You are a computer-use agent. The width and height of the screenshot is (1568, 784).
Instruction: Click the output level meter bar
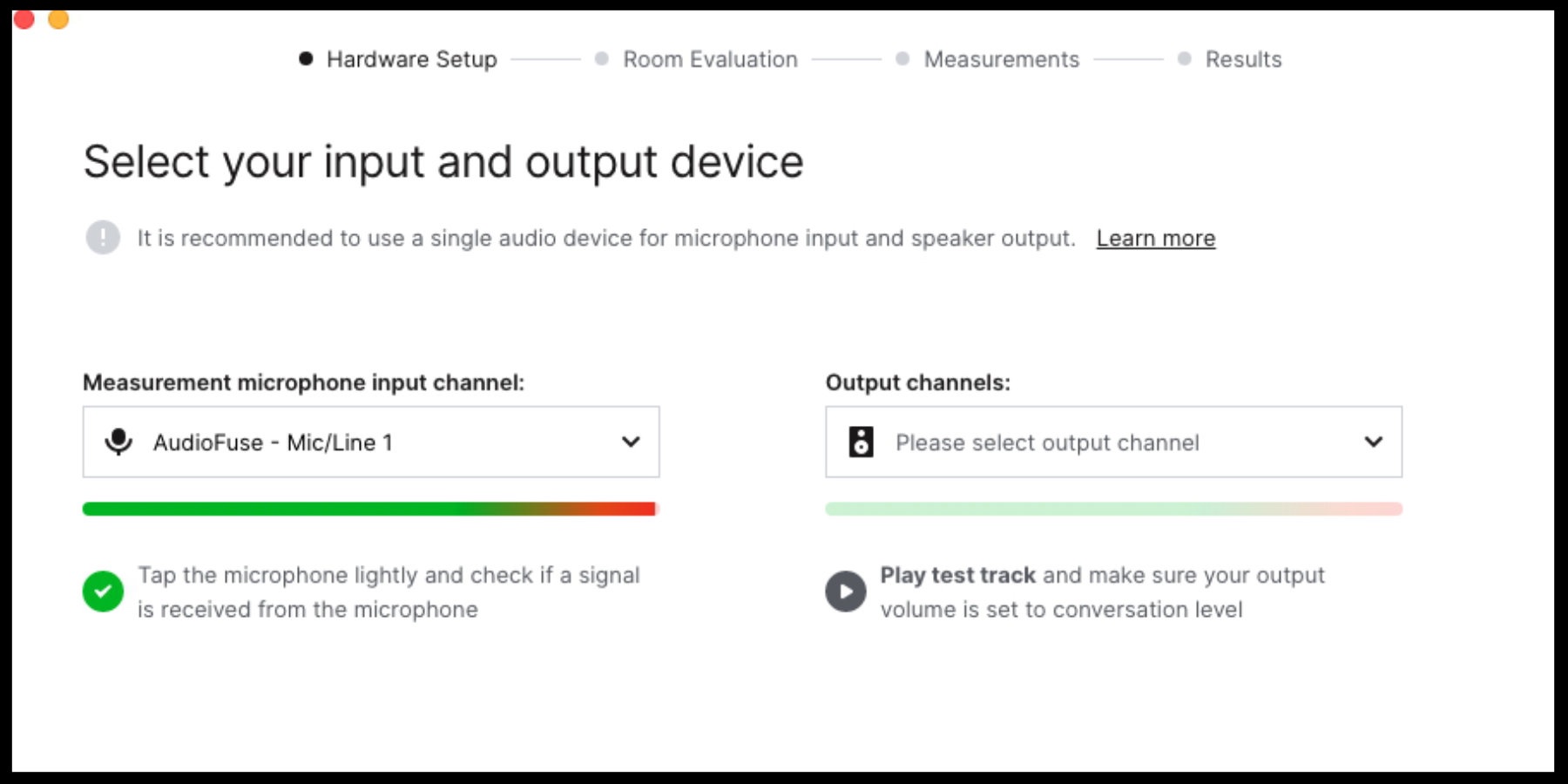1112,509
